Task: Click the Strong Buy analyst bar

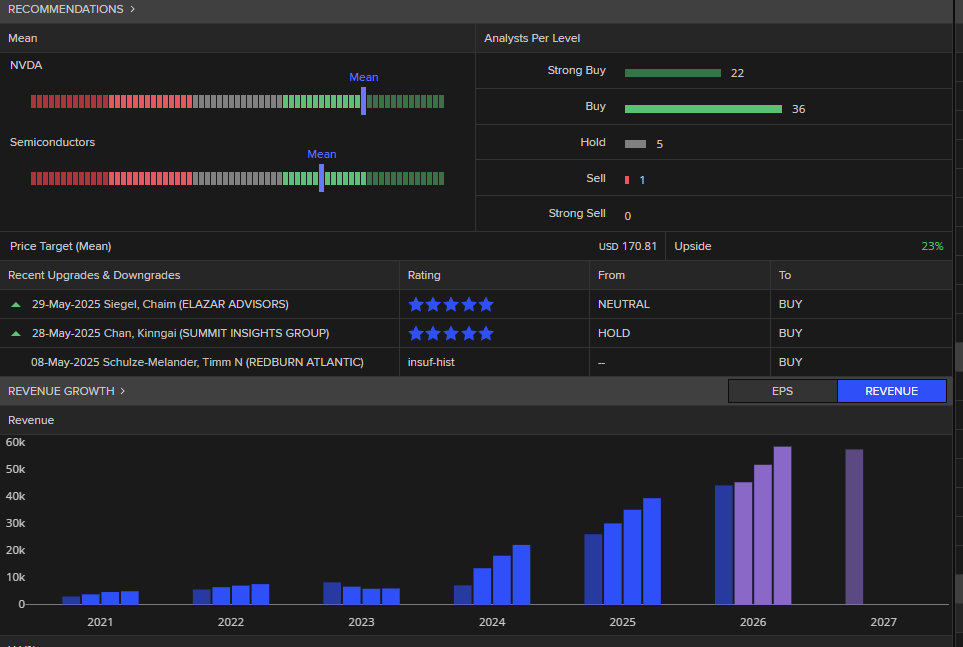Action: click(x=672, y=73)
